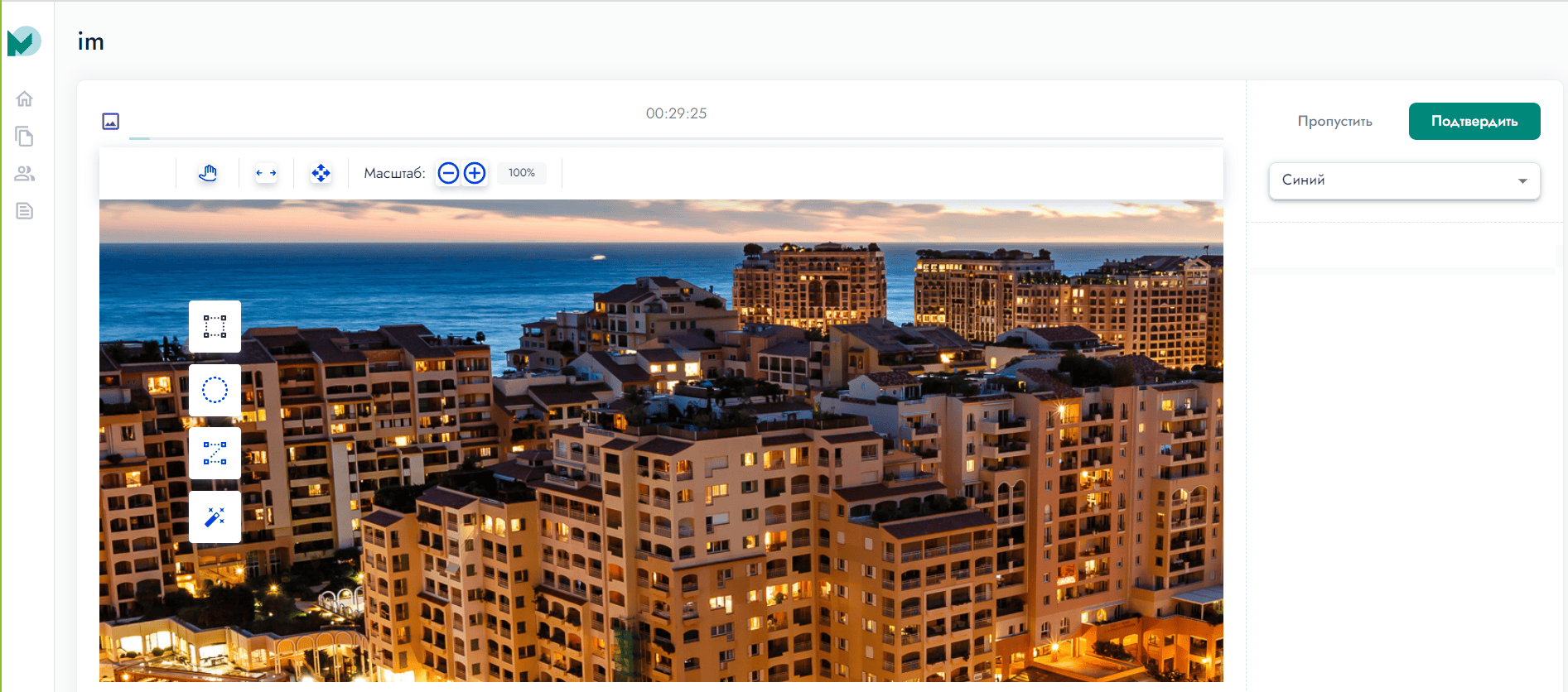Zoom in with the plus button
1568x692 pixels.
coord(475,173)
